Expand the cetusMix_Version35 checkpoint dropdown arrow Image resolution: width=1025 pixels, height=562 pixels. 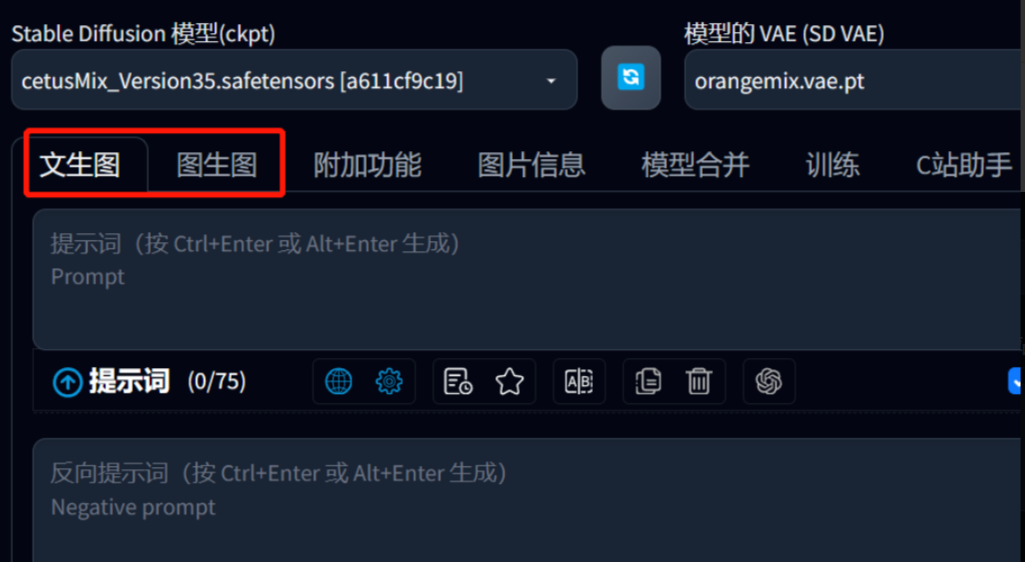[551, 81]
